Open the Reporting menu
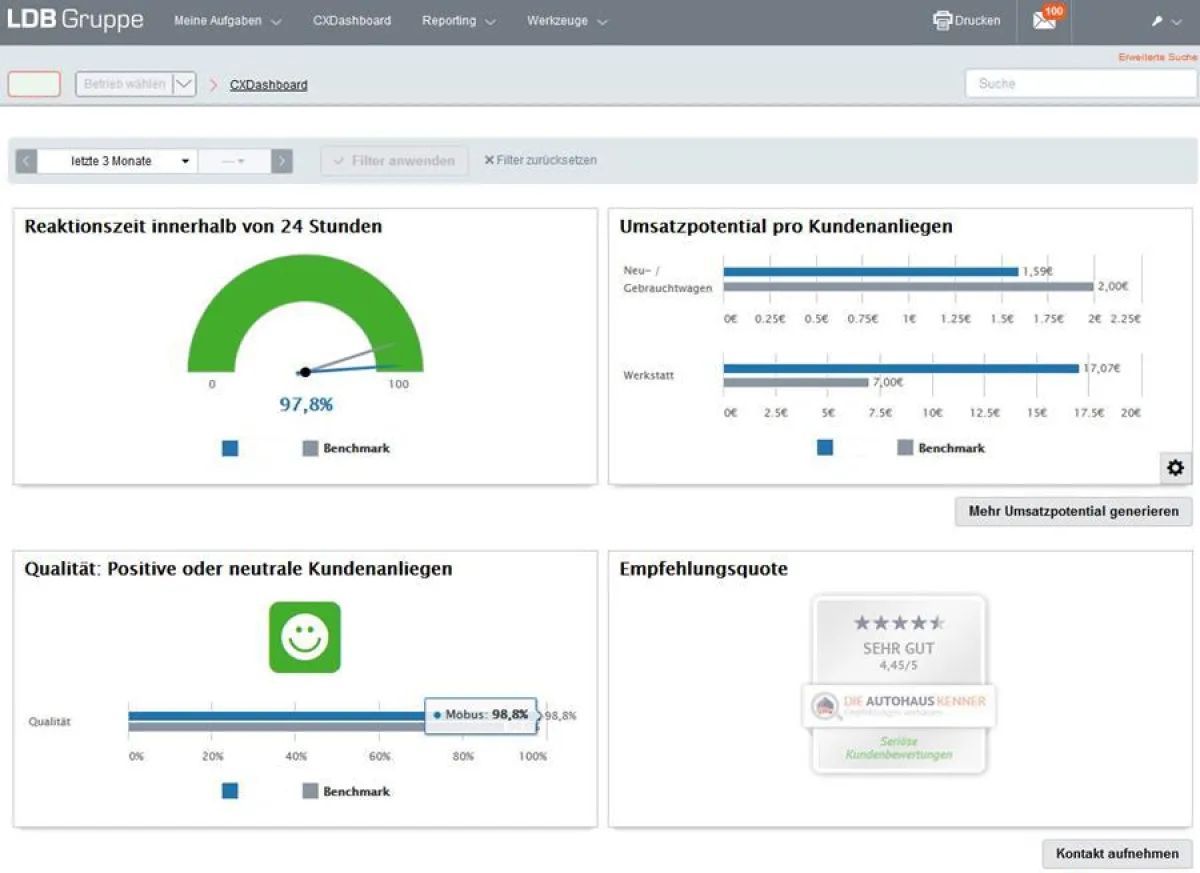Viewport: 1200px width, 873px height. pos(458,21)
